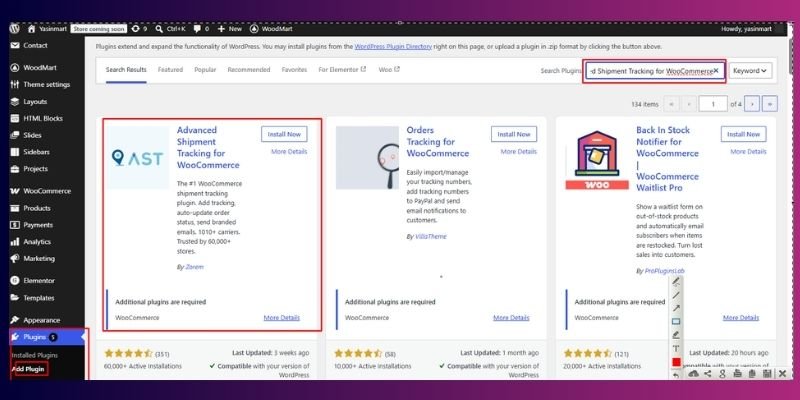The image size is (800, 400).
Task: Open the updates icon showing 9
Action: (139, 29)
